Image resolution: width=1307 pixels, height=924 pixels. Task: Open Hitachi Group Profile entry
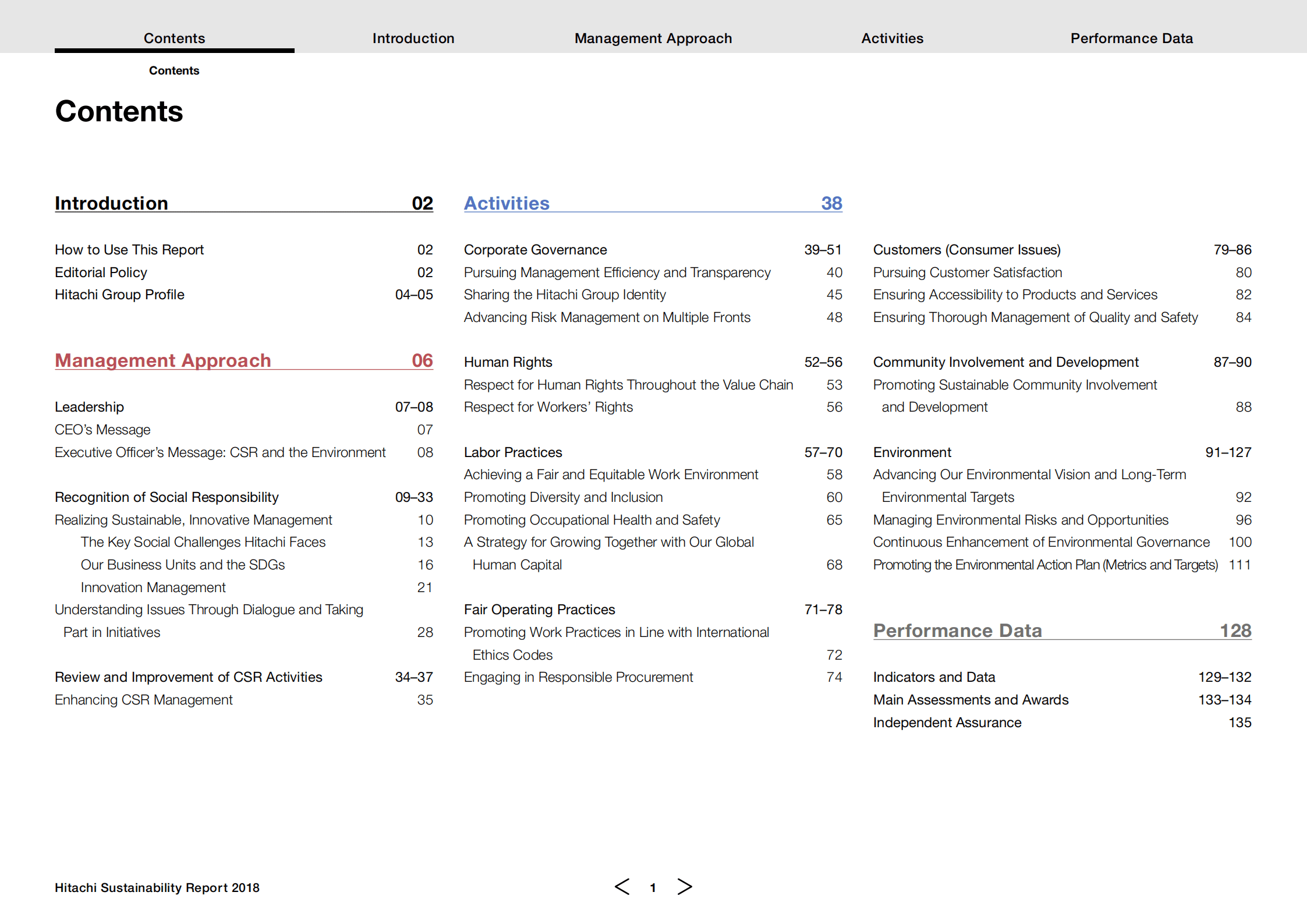pyautogui.click(x=119, y=295)
